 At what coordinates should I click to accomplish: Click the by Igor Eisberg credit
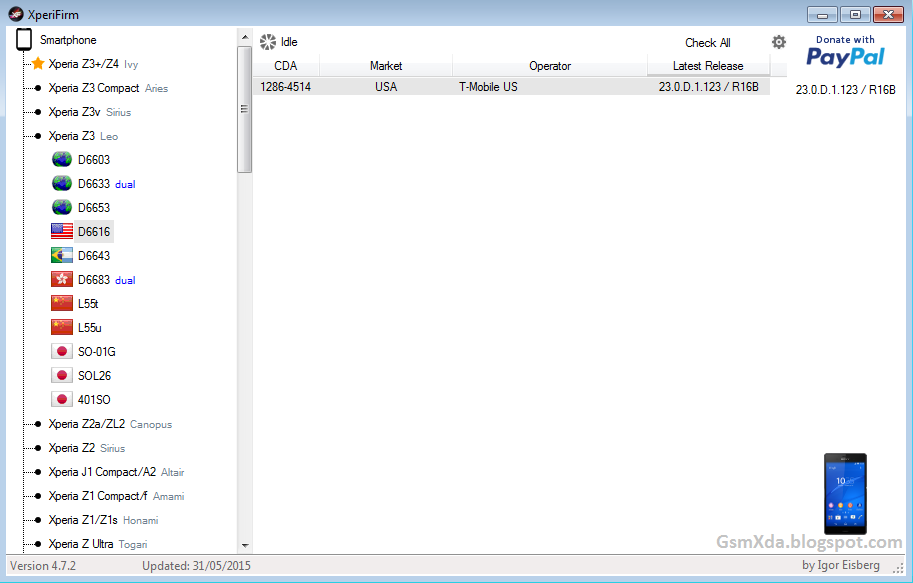pyautogui.click(x=841, y=565)
